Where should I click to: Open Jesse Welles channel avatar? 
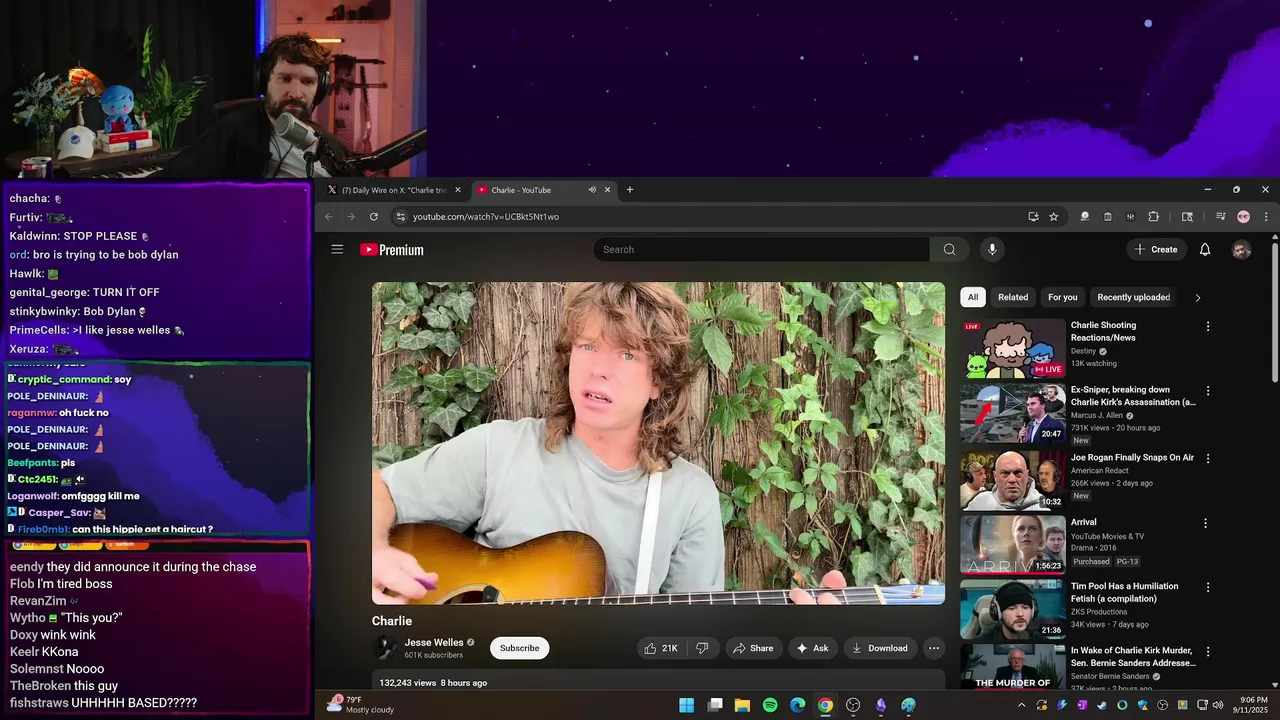pyautogui.click(x=385, y=648)
